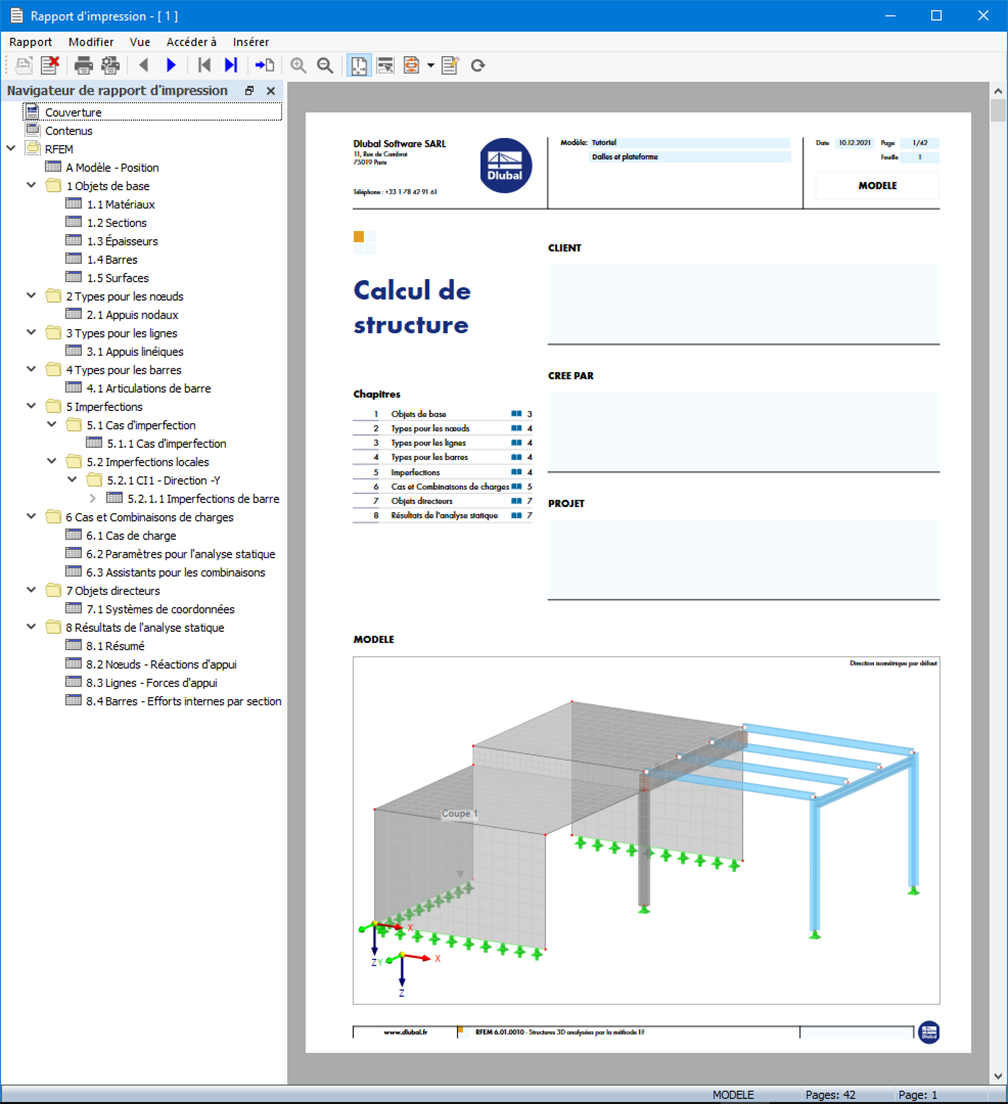Select Contenus in the navigator
The width and height of the screenshot is (1008, 1104).
[68, 130]
